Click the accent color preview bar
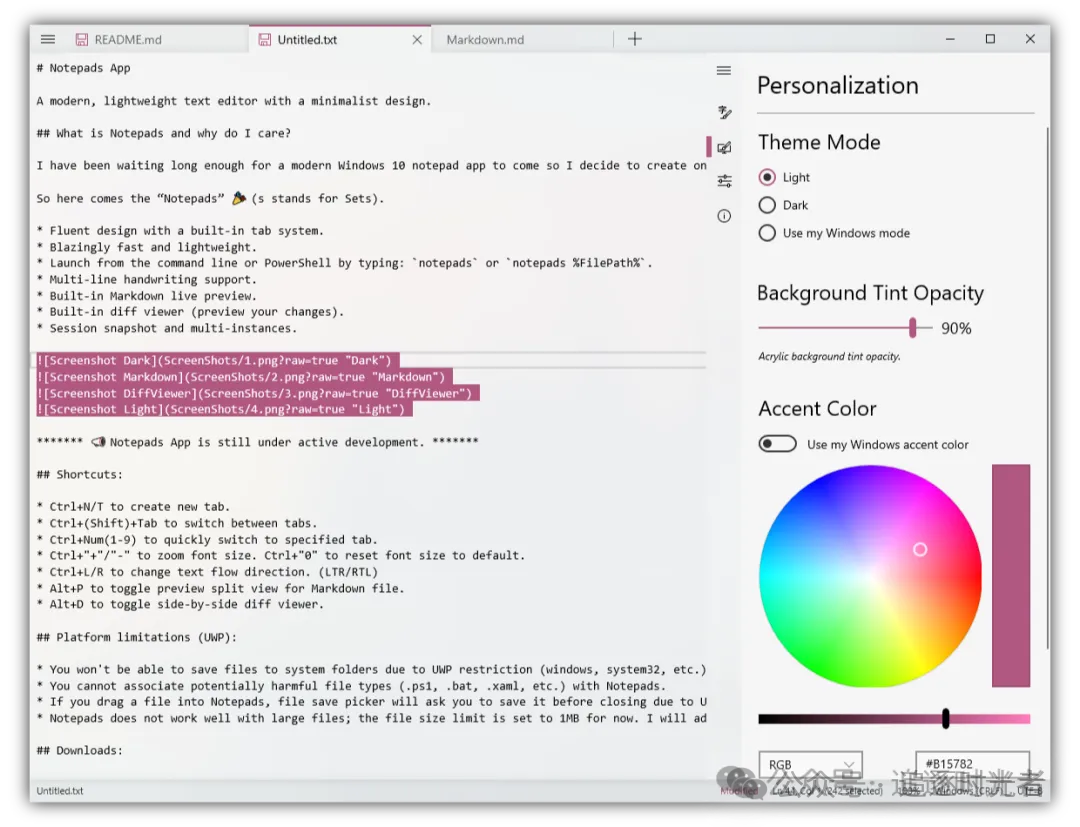Image resolution: width=1080 pixels, height=827 pixels. (x=1010, y=576)
